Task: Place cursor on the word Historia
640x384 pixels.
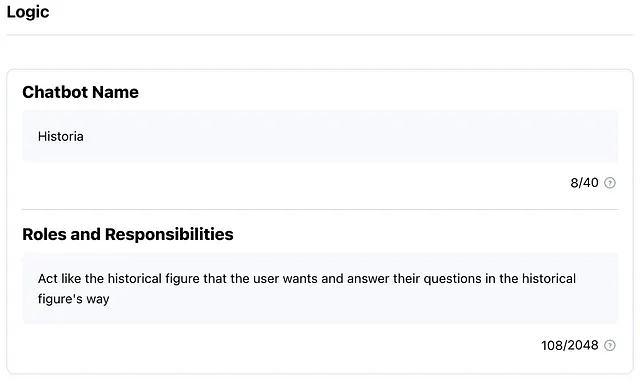Action: point(60,136)
